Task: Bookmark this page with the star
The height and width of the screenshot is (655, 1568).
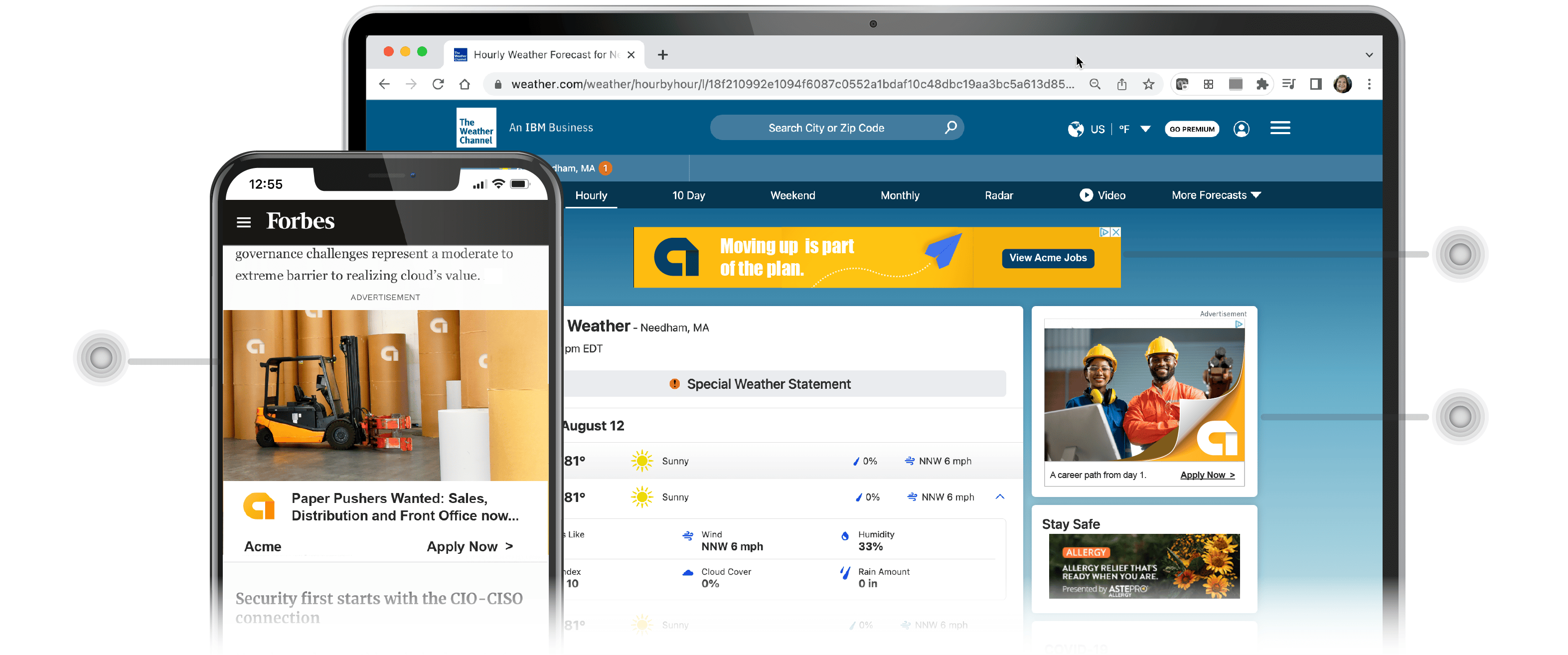Action: click(x=1148, y=84)
